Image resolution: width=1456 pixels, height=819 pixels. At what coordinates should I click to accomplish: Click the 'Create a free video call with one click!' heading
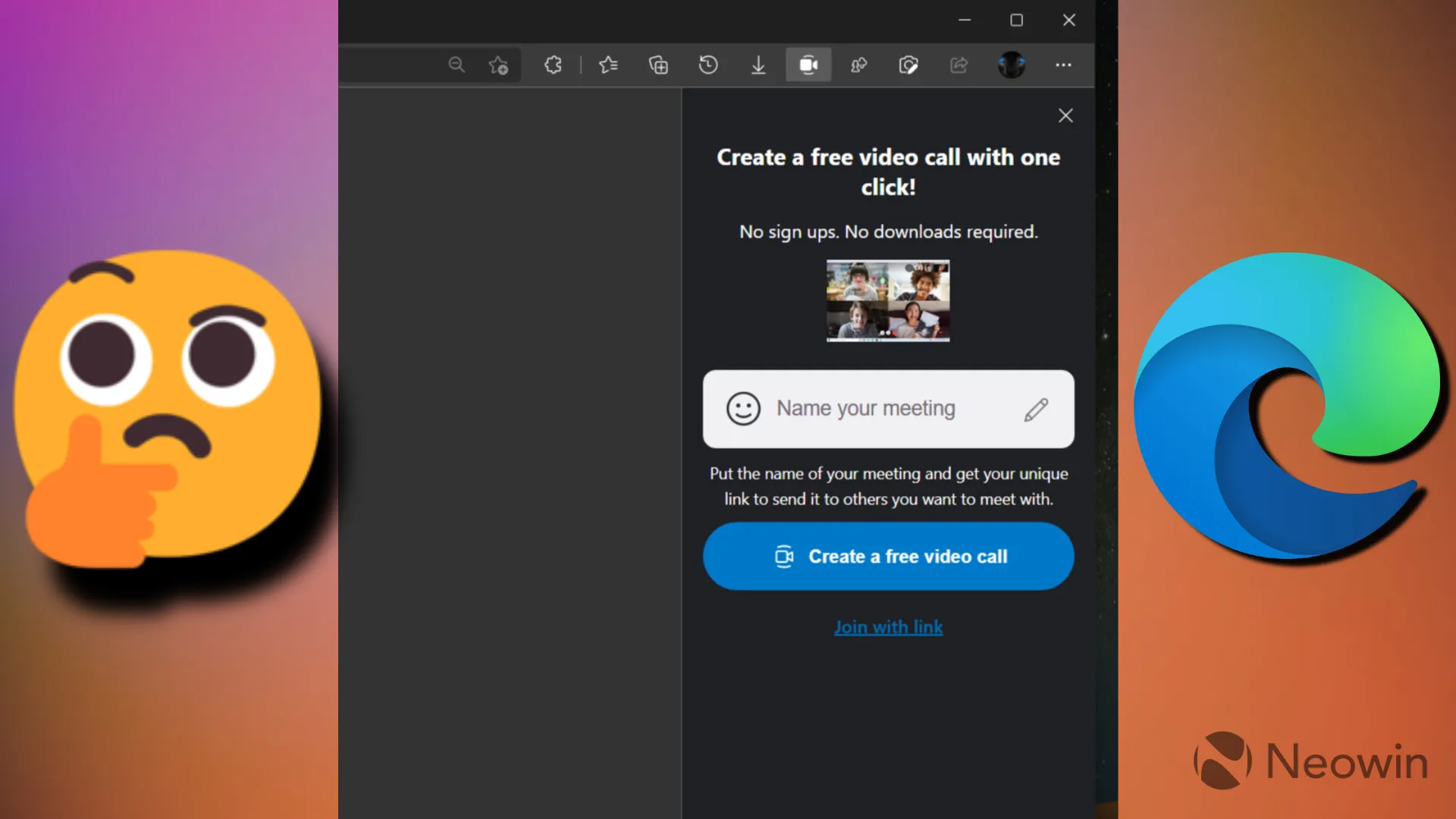coord(888,171)
